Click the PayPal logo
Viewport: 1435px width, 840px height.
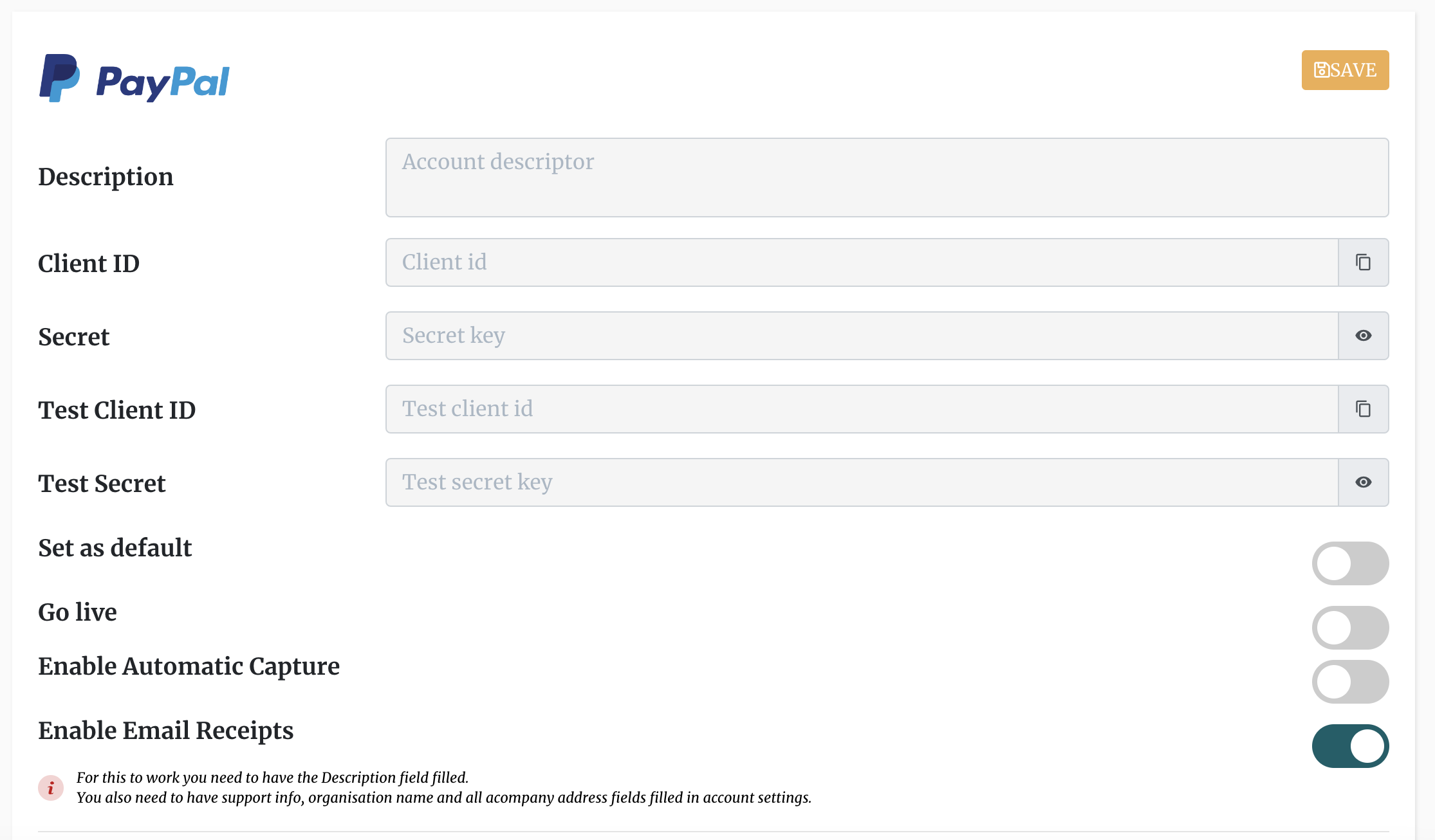point(134,78)
